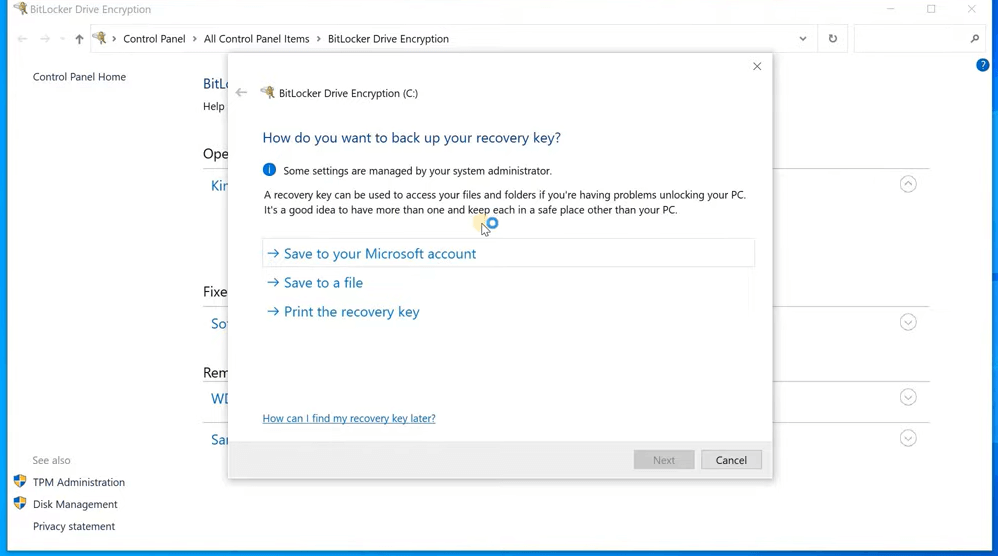Click the shield icon beside Disk Management

point(20,504)
